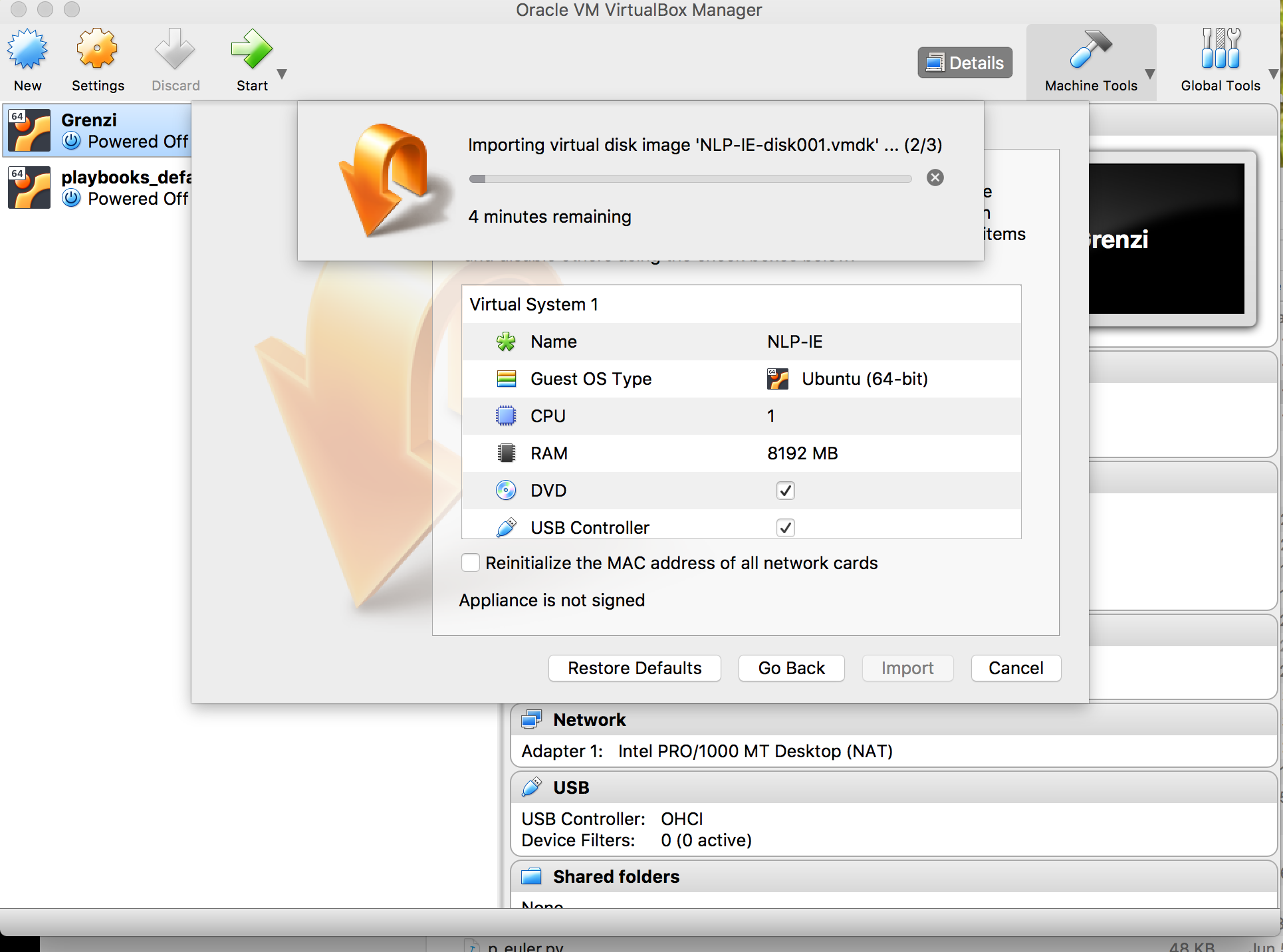Click the USB Controller label in appliance list
Screen dimensions: 1283x952
pos(590,528)
